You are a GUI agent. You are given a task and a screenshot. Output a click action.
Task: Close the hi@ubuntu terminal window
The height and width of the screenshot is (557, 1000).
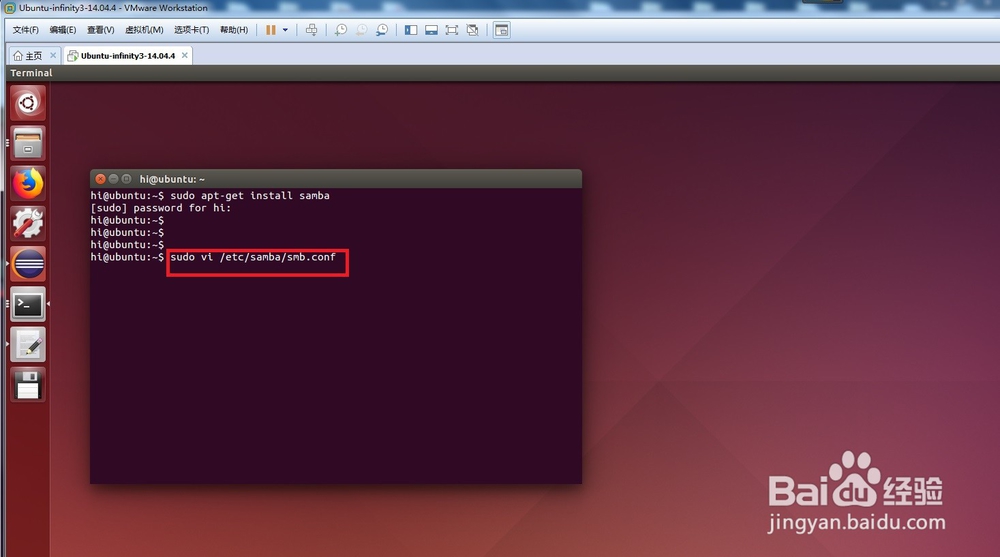100,179
